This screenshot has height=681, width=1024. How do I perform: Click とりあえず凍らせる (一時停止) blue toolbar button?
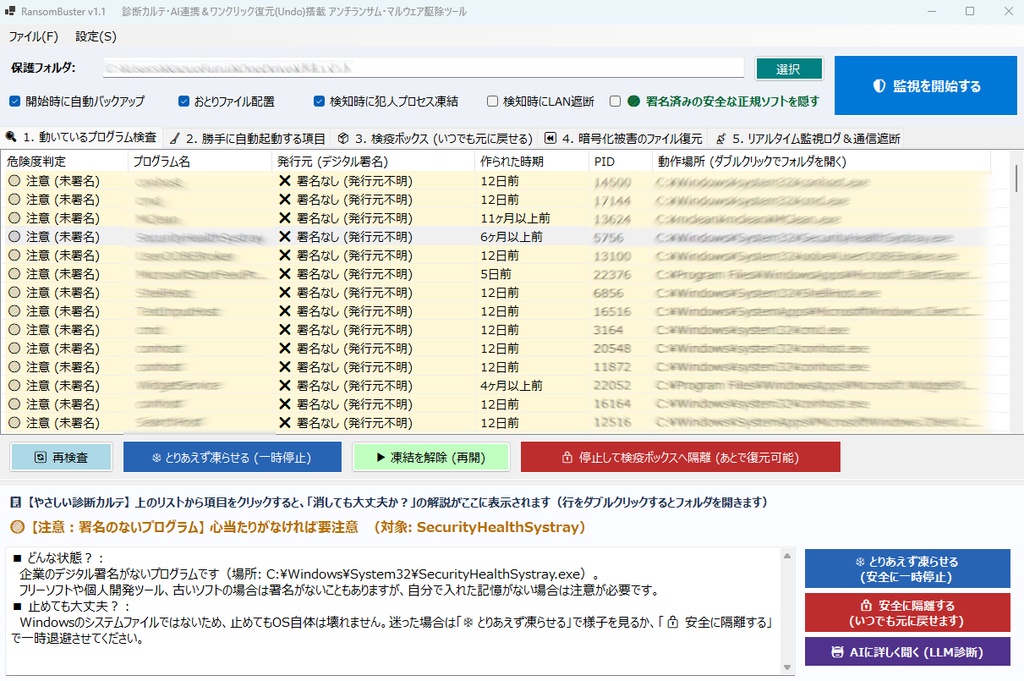(x=232, y=457)
